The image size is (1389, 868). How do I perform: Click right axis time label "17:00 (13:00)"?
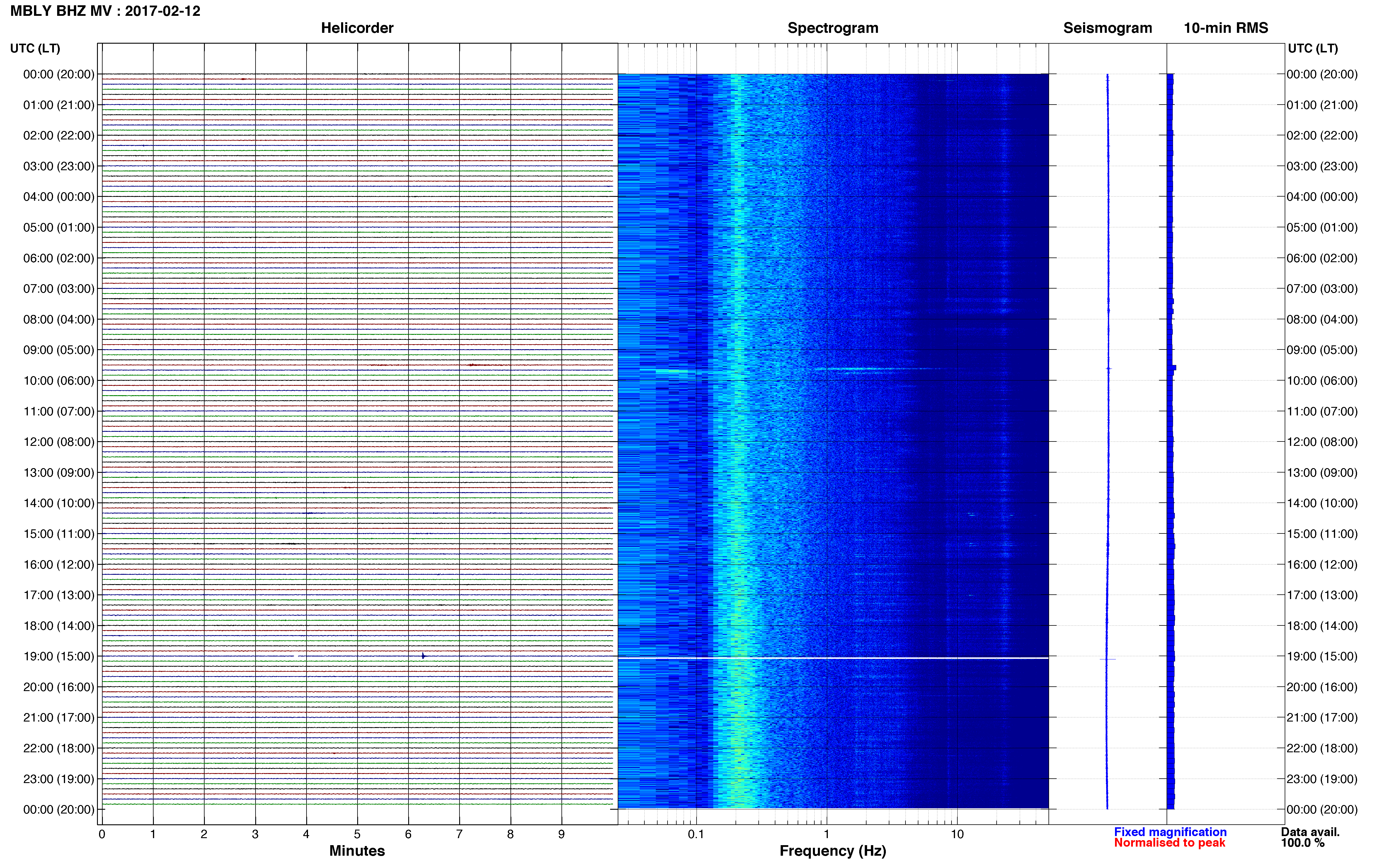tap(1322, 595)
